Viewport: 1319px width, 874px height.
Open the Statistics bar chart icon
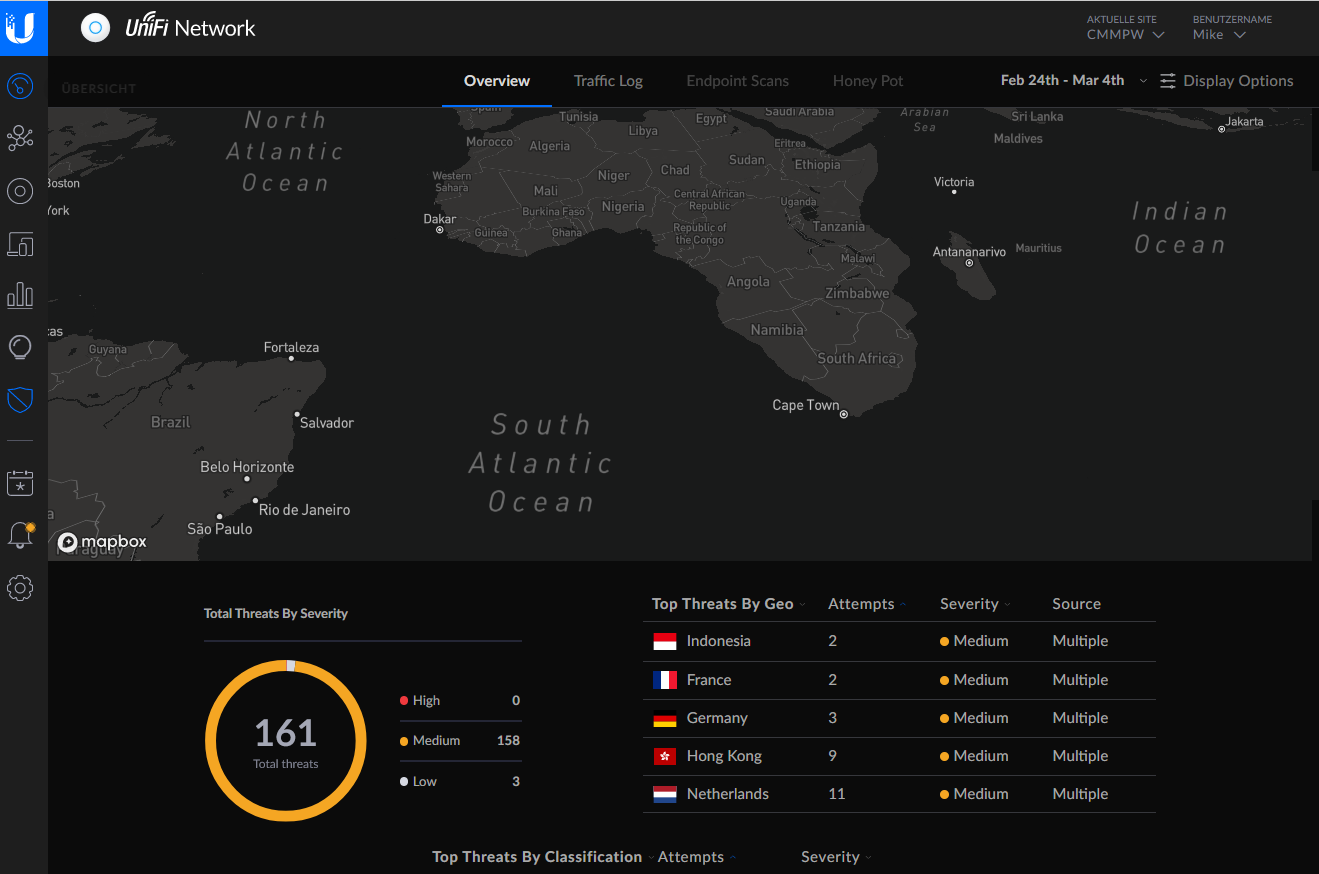pyautogui.click(x=20, y=295)
